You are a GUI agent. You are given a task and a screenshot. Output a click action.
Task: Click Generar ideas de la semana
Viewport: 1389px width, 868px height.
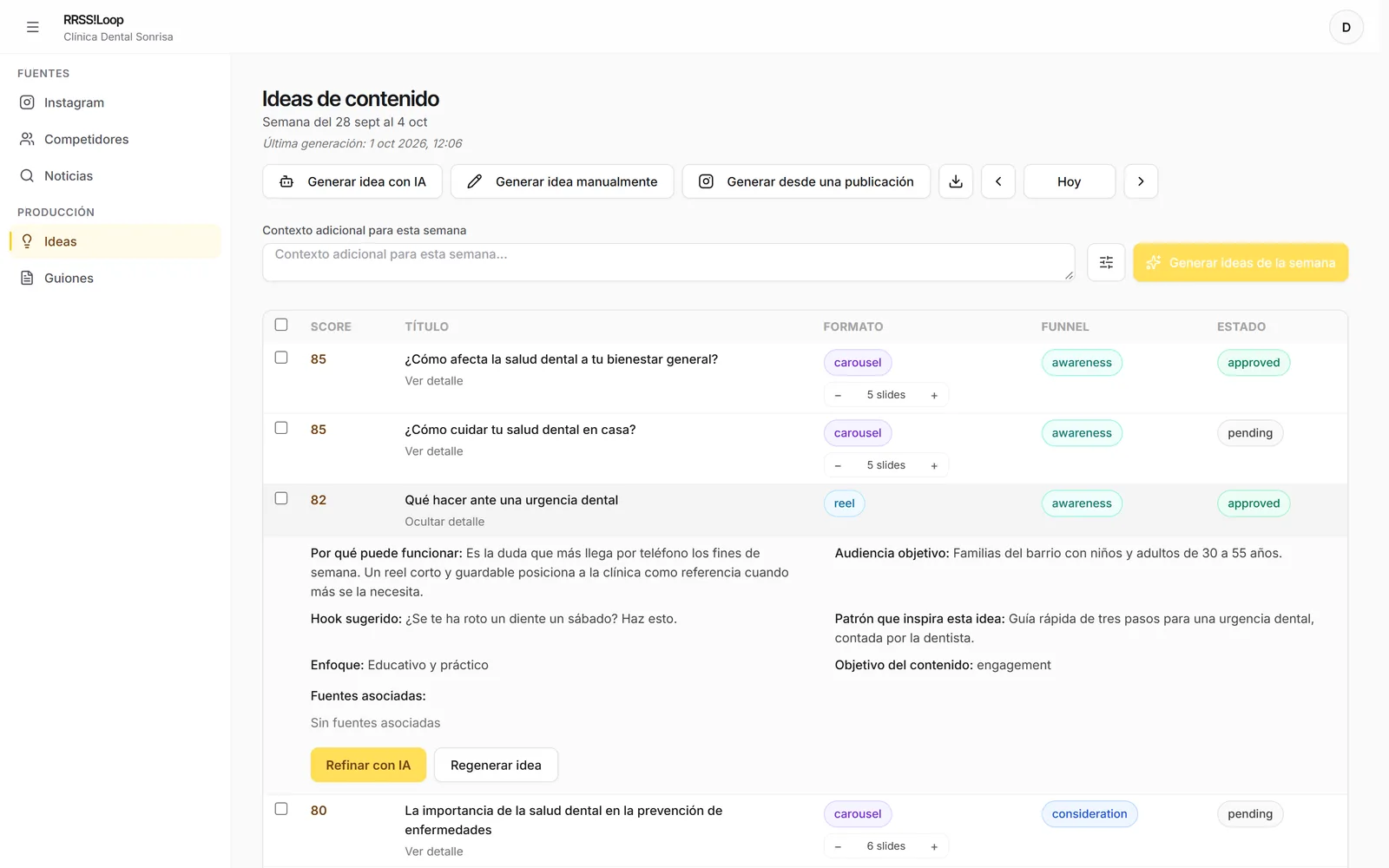(1241, 262)
